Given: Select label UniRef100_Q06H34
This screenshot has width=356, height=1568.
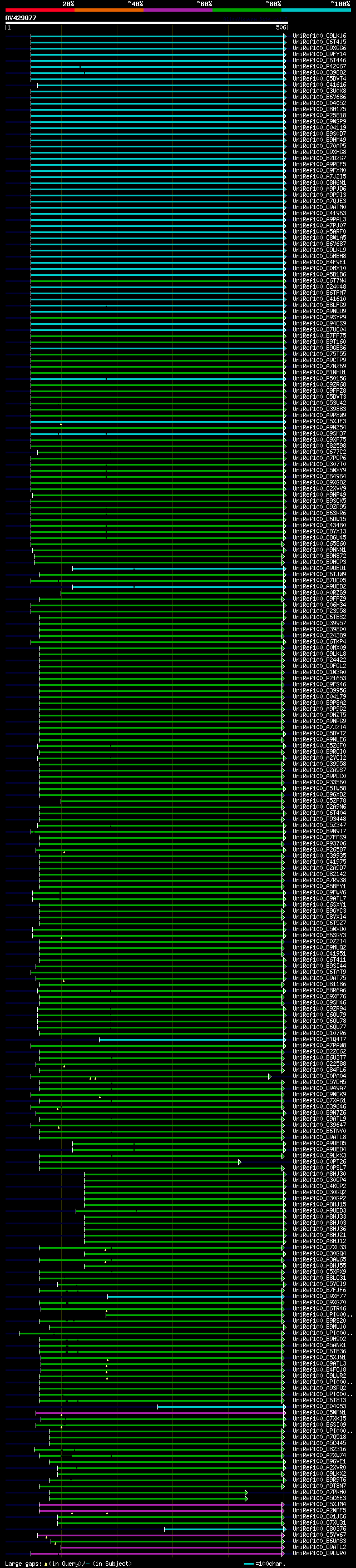Looking at the screenshot, I should (x=319, y=605).
